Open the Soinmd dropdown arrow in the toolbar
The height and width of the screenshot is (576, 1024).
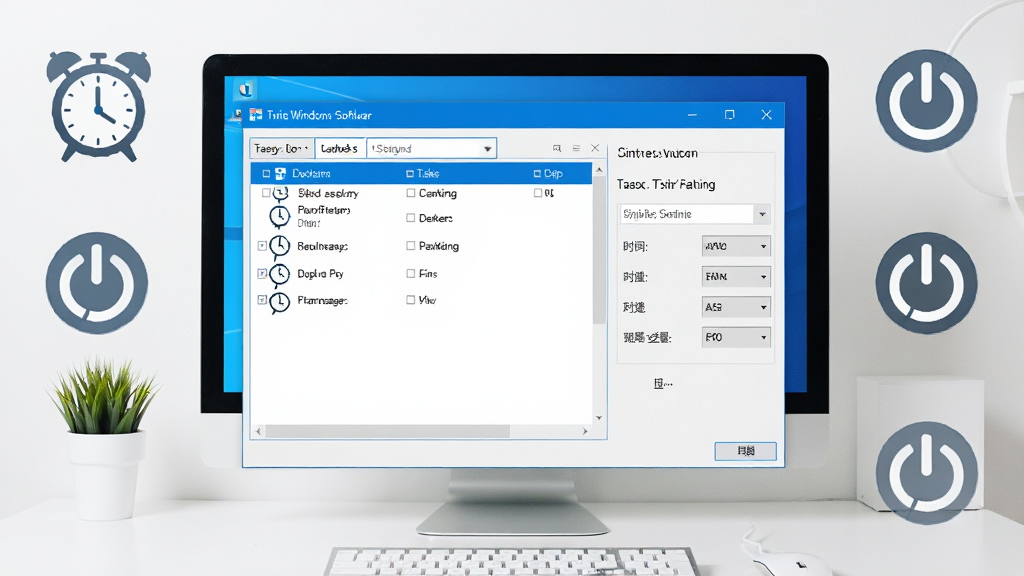[487, 149]
